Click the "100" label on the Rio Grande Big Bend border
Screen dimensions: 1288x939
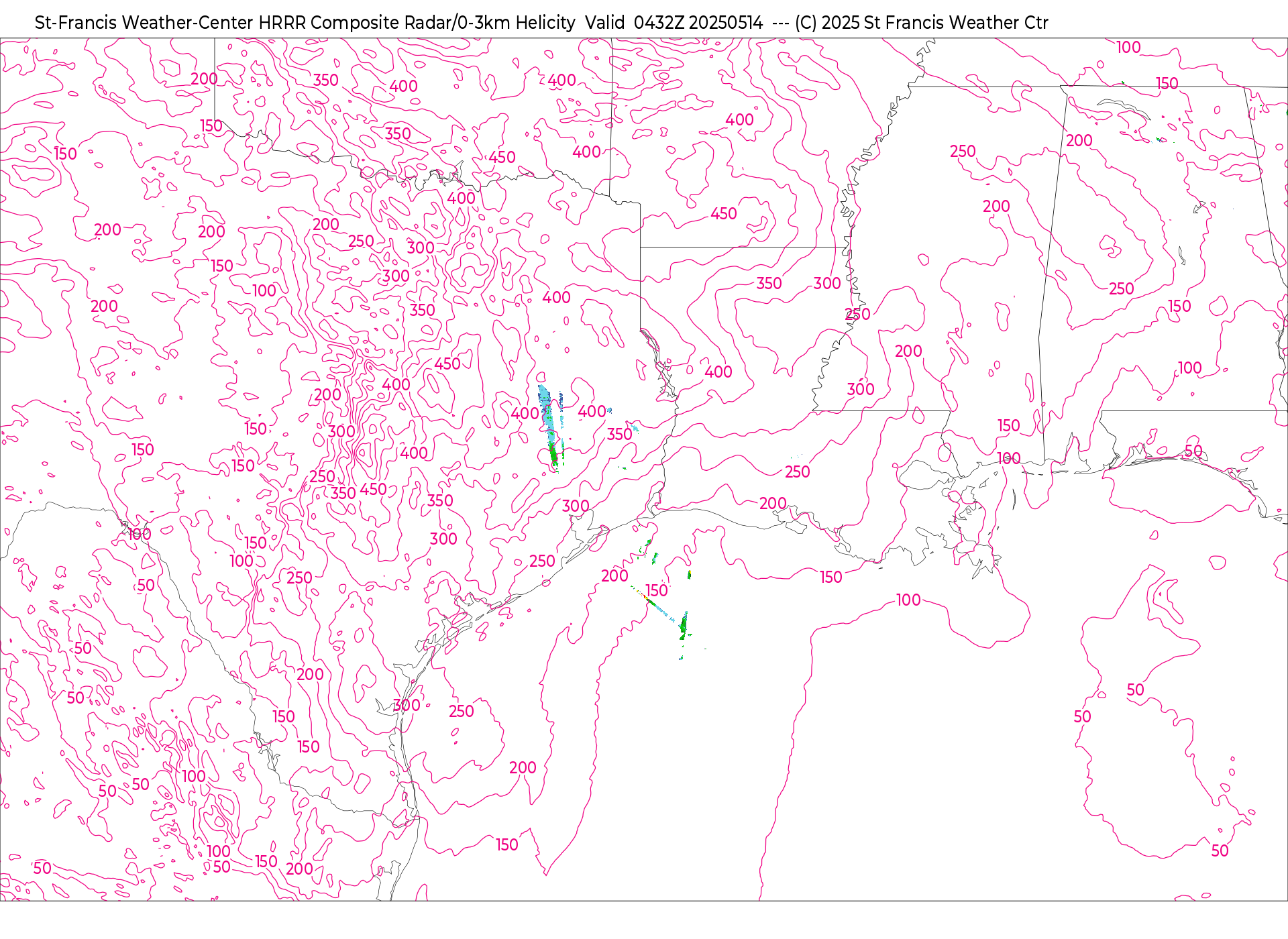click(140, 535)
